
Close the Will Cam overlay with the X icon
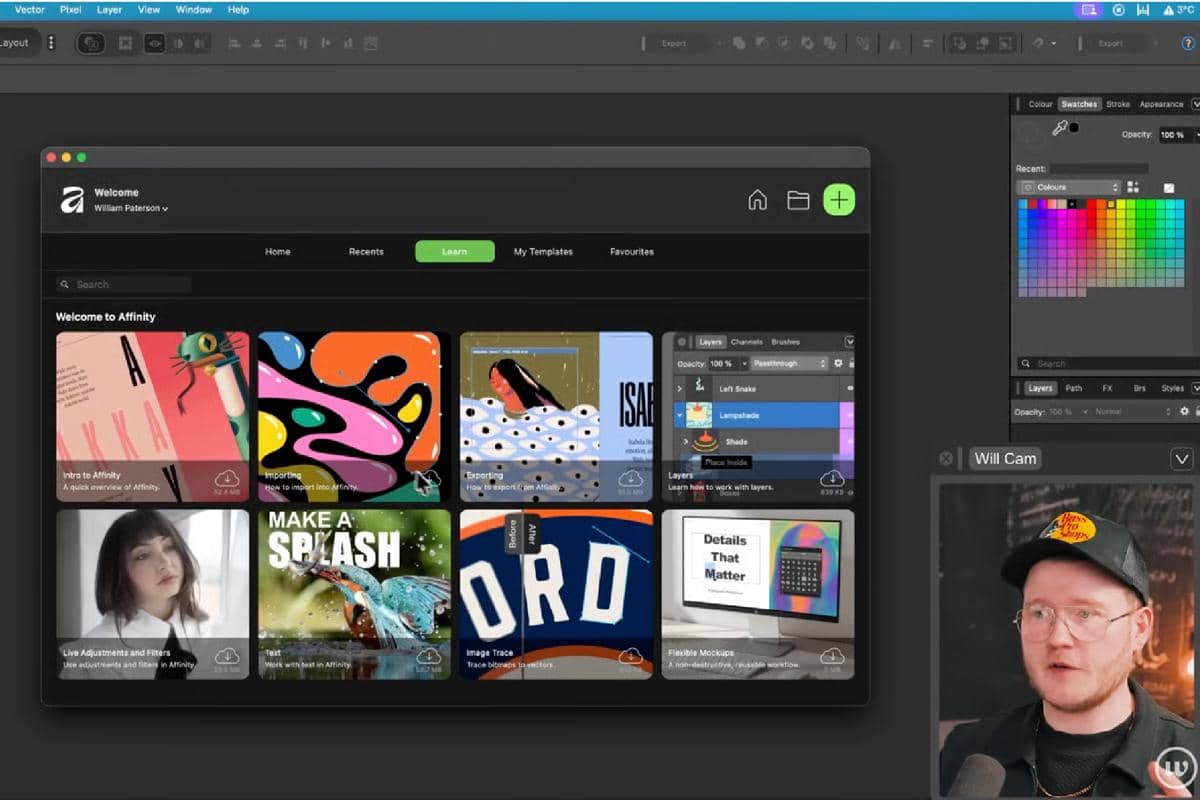[x=946, y=458]
